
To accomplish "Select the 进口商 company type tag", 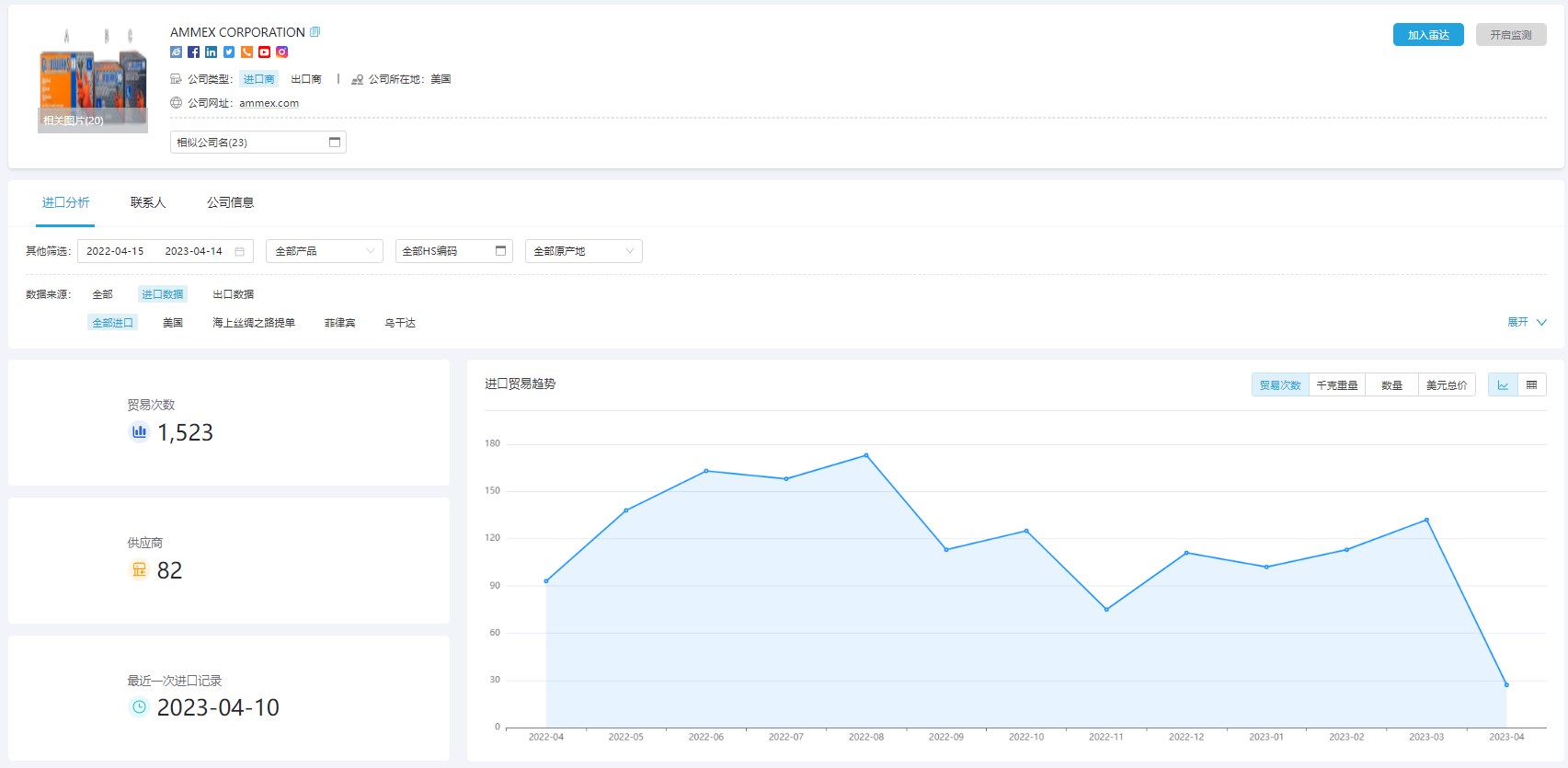I will (258, 79).
